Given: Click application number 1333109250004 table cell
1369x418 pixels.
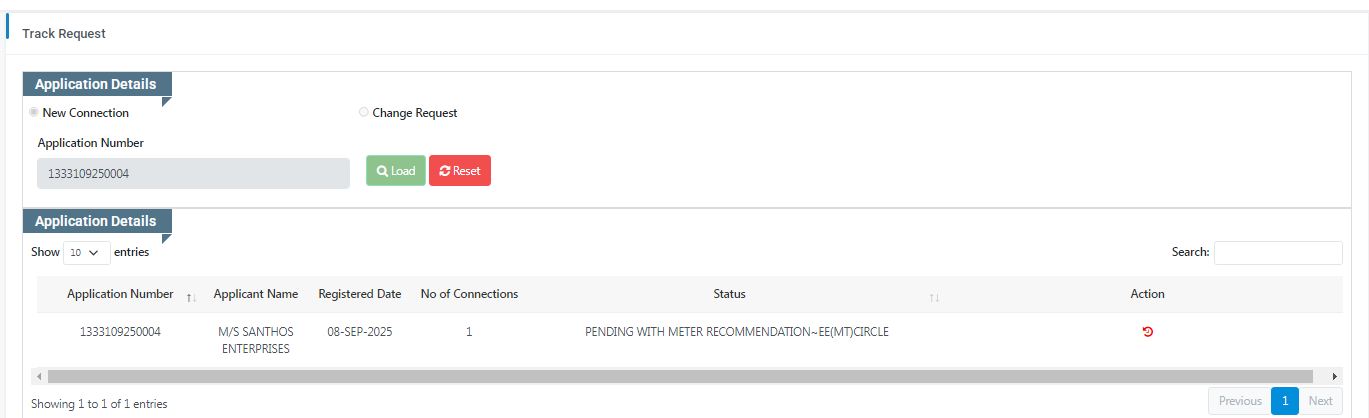Looking at the screenshot, I should coord(120,332).
